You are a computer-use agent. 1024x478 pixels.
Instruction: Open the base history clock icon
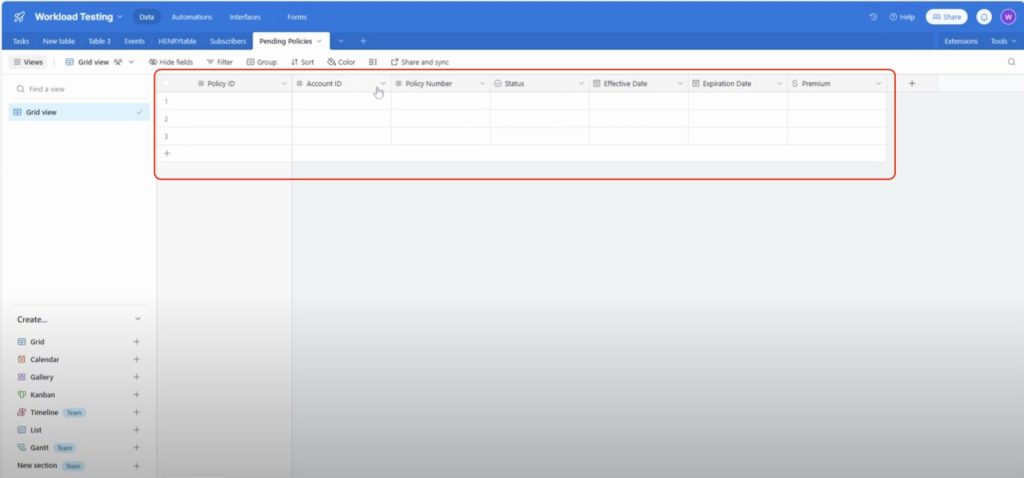pos(873,17)
